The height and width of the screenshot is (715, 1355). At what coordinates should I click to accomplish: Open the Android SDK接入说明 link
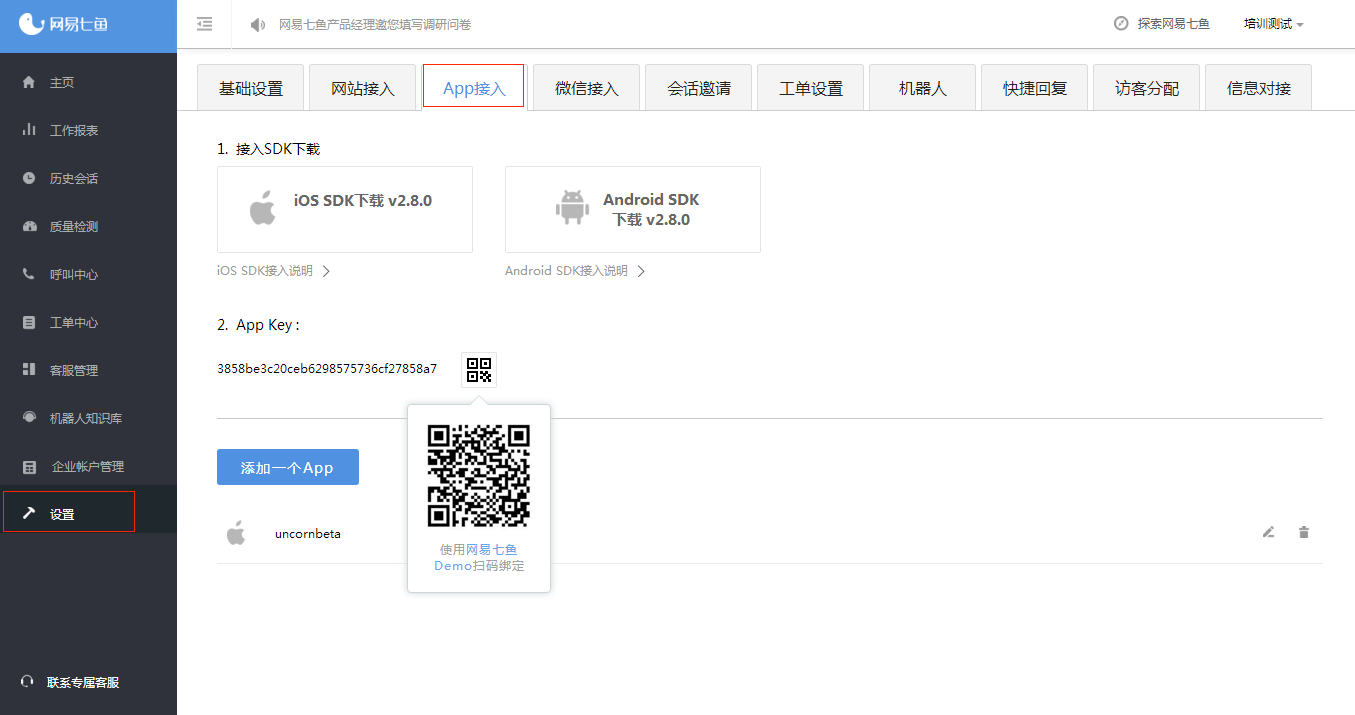(x=566, y=271)
